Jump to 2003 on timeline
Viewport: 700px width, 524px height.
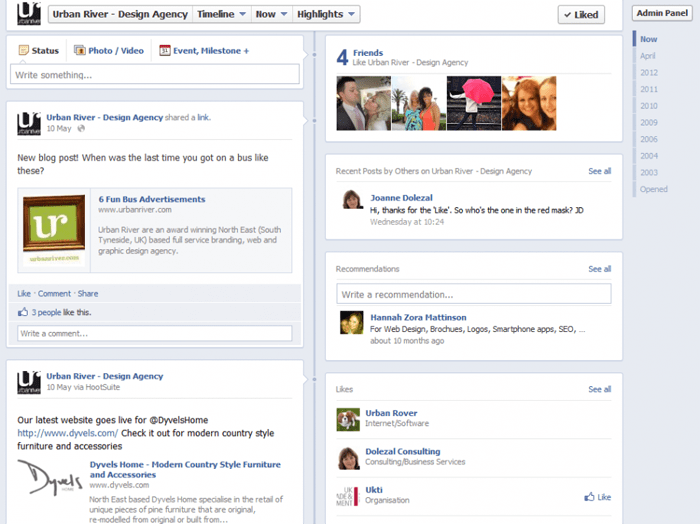point(649,172)
